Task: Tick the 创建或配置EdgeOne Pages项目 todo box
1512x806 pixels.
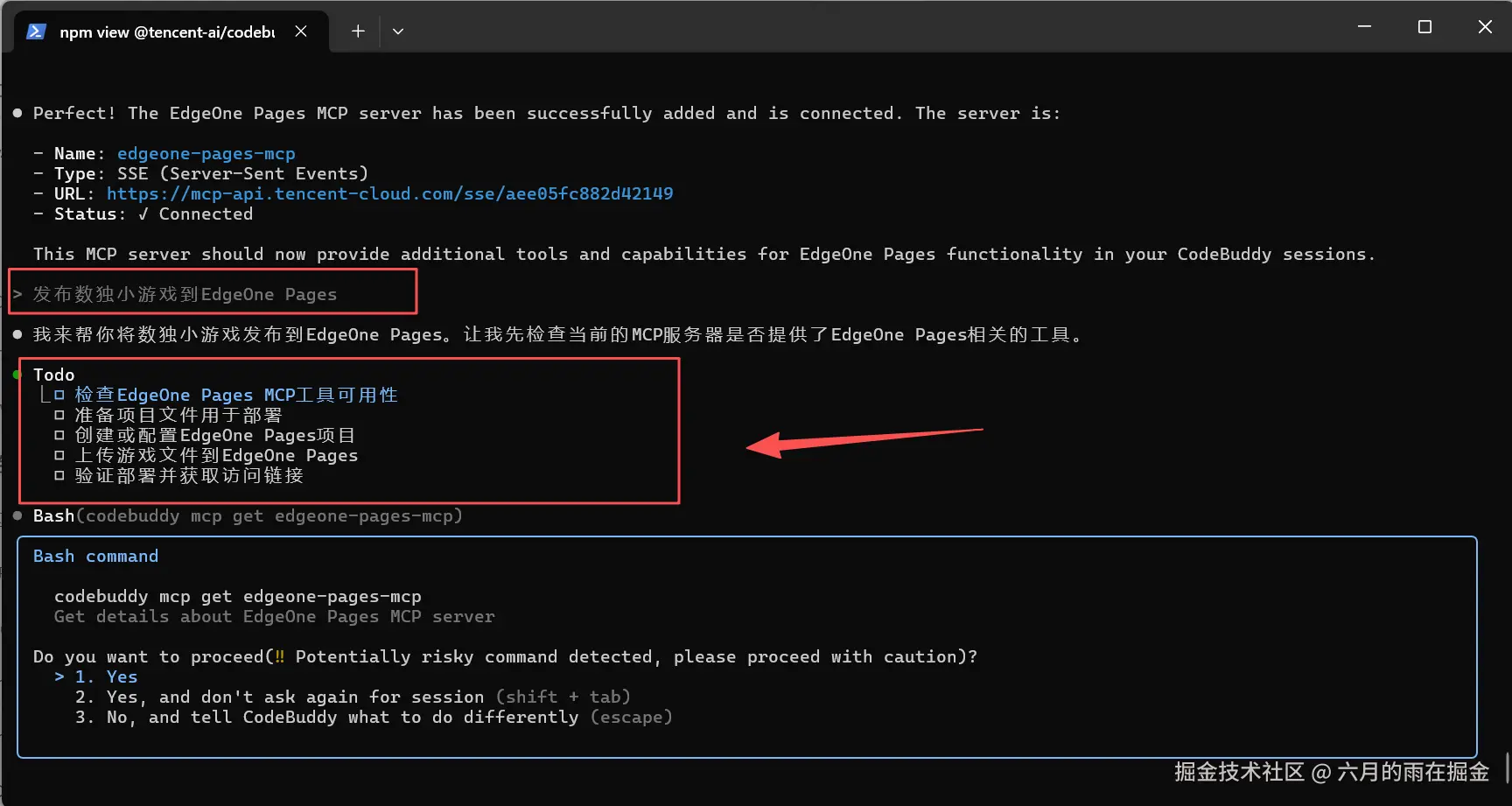Action: 59,435
